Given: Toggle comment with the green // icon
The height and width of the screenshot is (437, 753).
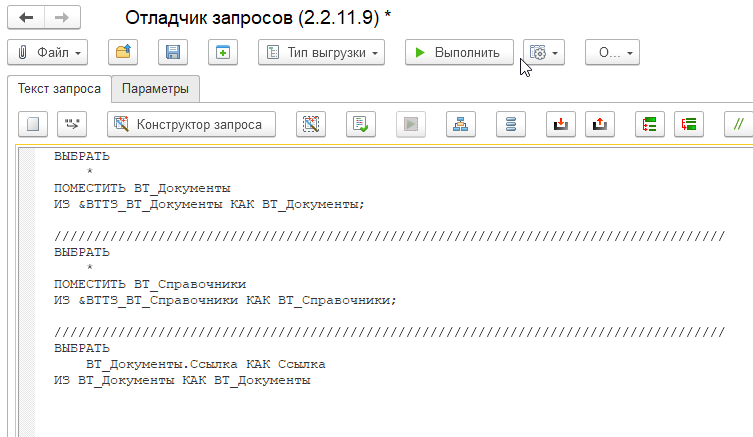Looking at the screenshot, I should [739, 124].
